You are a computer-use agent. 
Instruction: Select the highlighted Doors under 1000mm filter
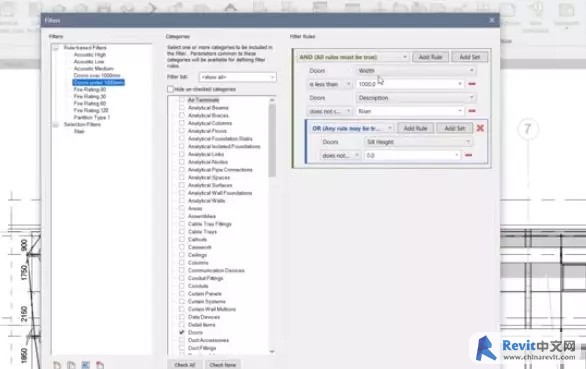(x=98, y=82)
